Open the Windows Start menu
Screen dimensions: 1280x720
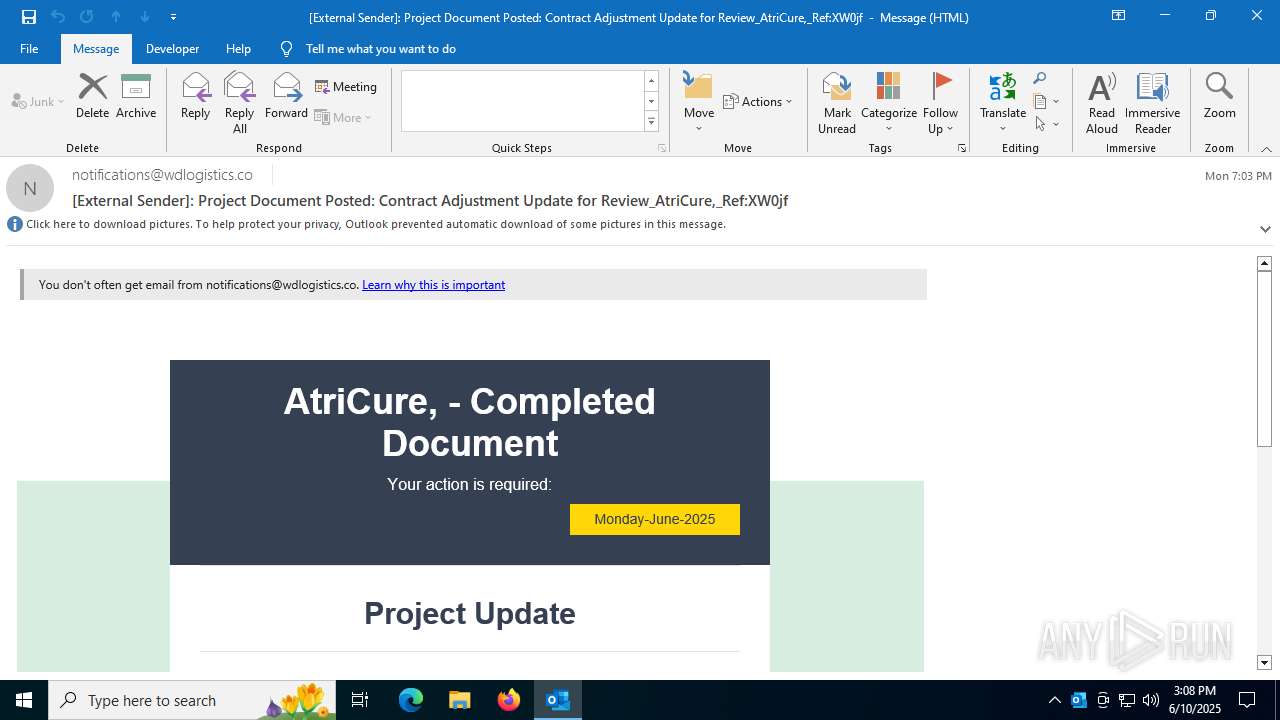pos(24,700)
